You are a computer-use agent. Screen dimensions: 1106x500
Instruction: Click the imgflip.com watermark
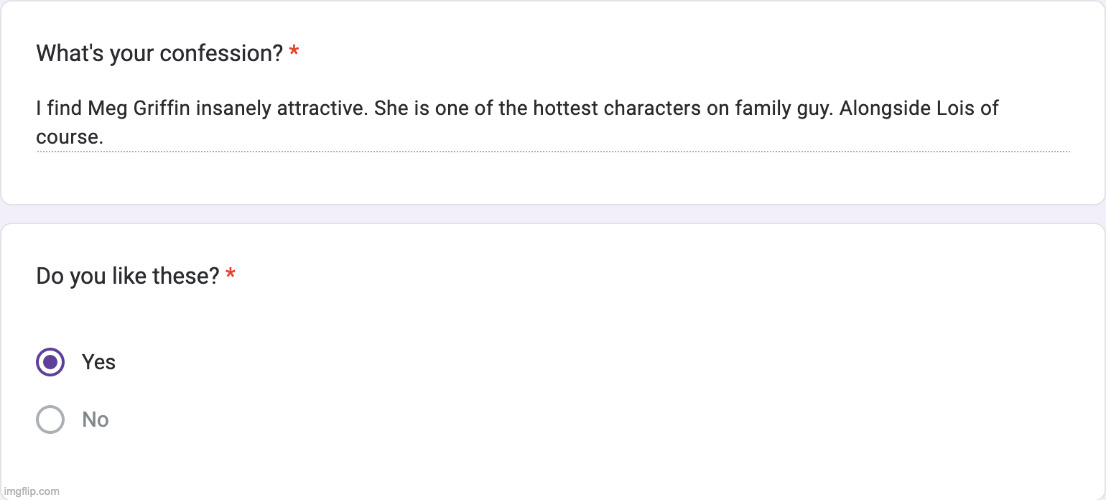coord(31,491)
